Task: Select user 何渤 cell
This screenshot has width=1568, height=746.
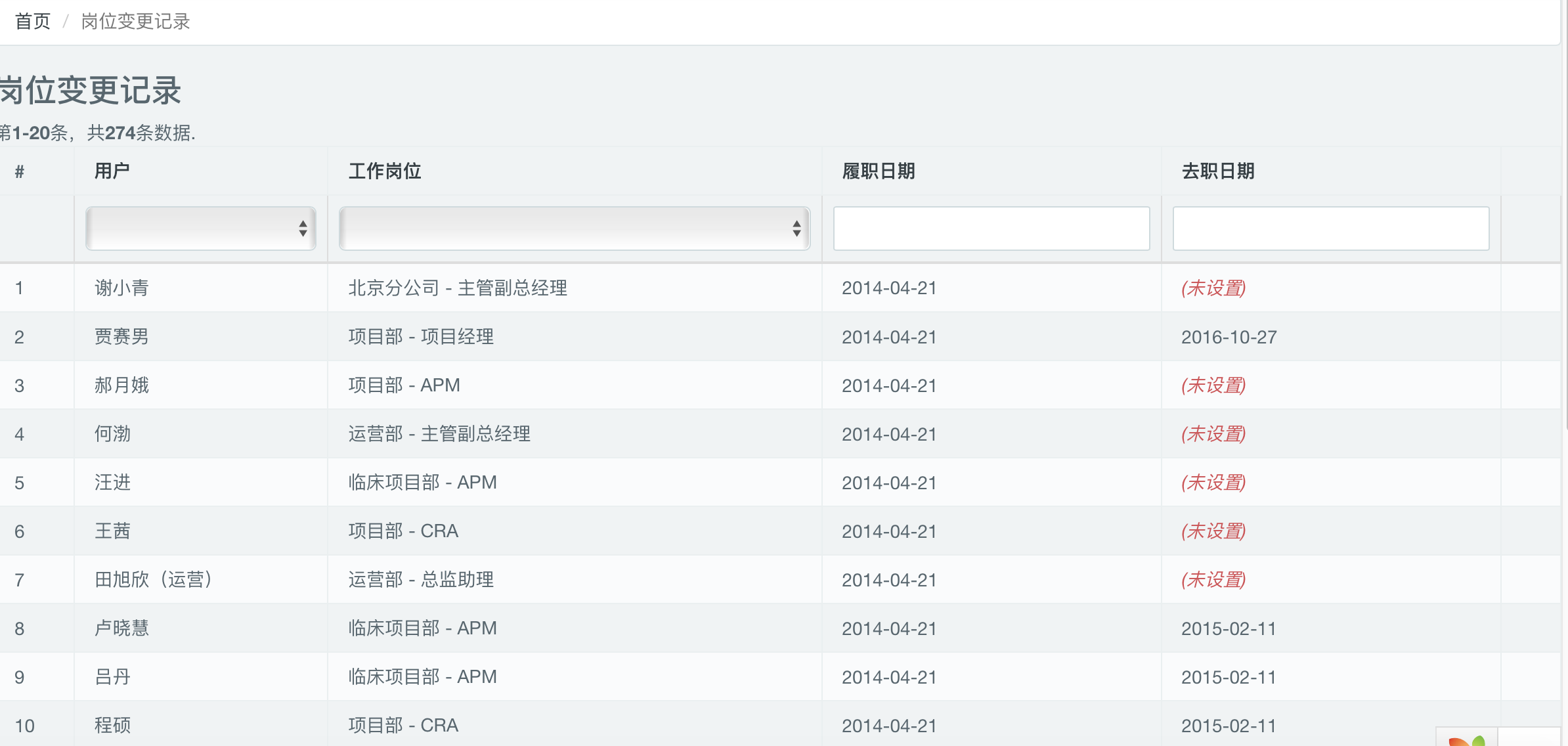Action: click(112, 433)
